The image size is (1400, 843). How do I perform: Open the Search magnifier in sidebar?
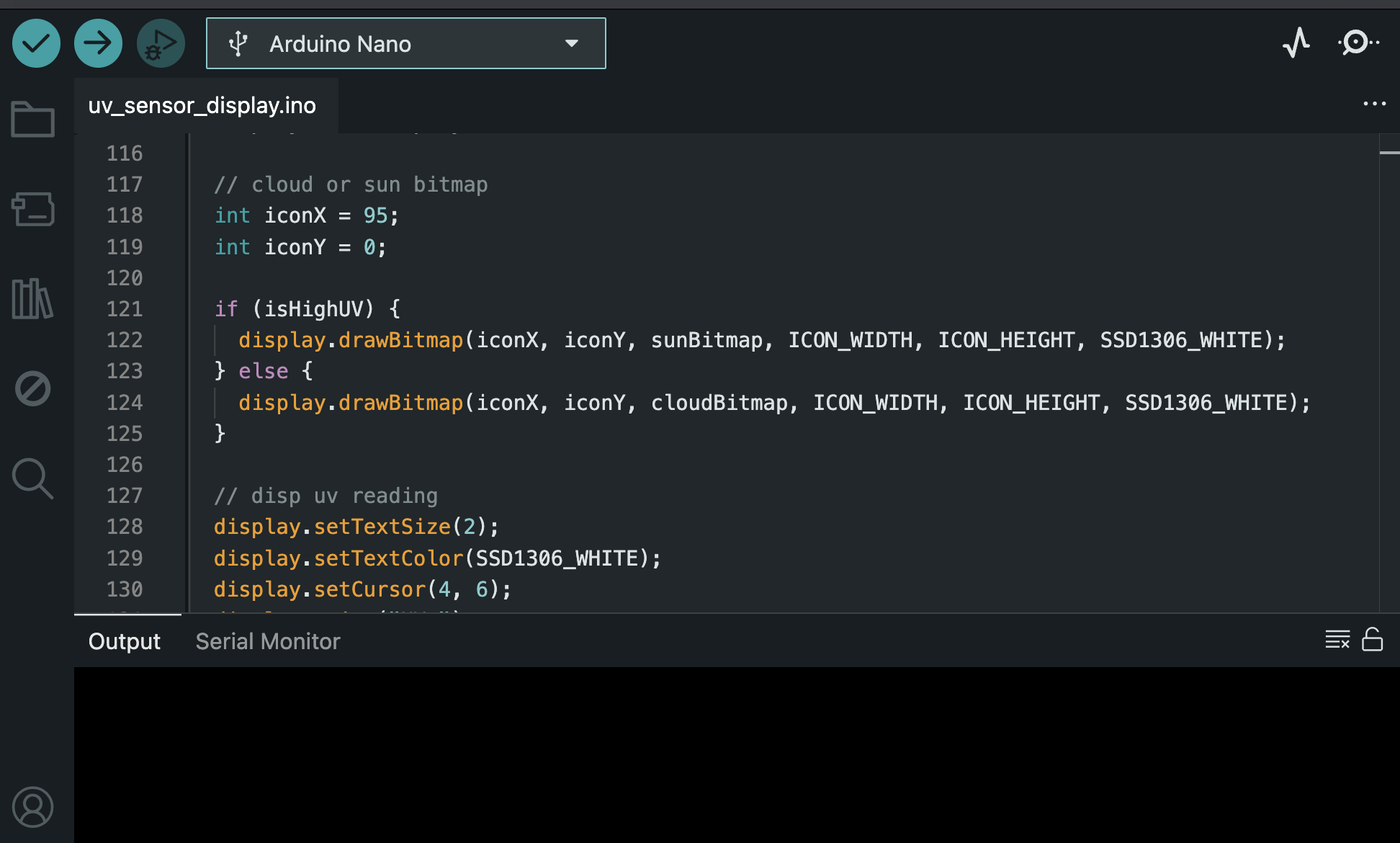33,478
